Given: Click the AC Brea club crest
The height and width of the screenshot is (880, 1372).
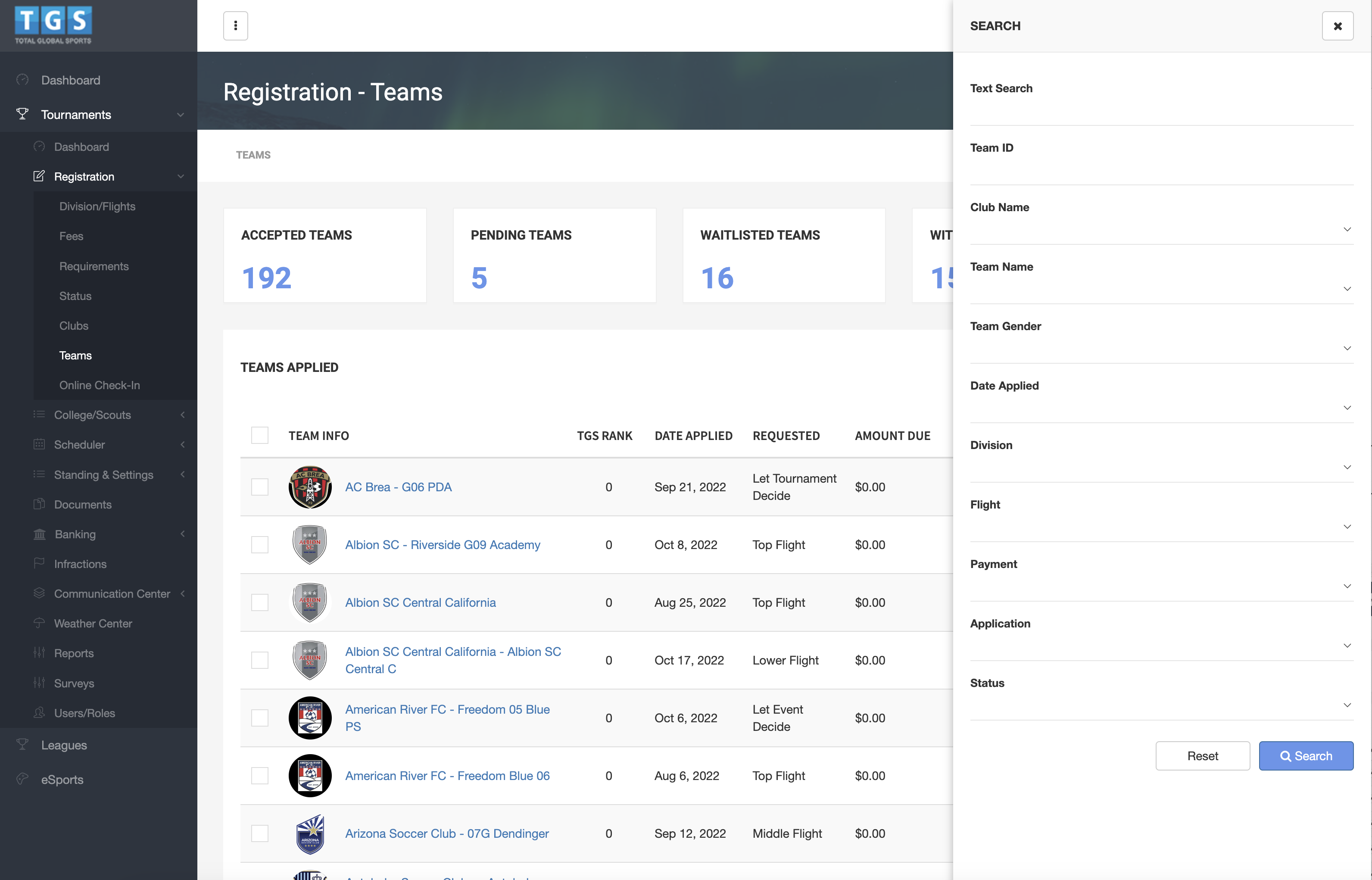Looking at the screenshot, I should point(309,487).
